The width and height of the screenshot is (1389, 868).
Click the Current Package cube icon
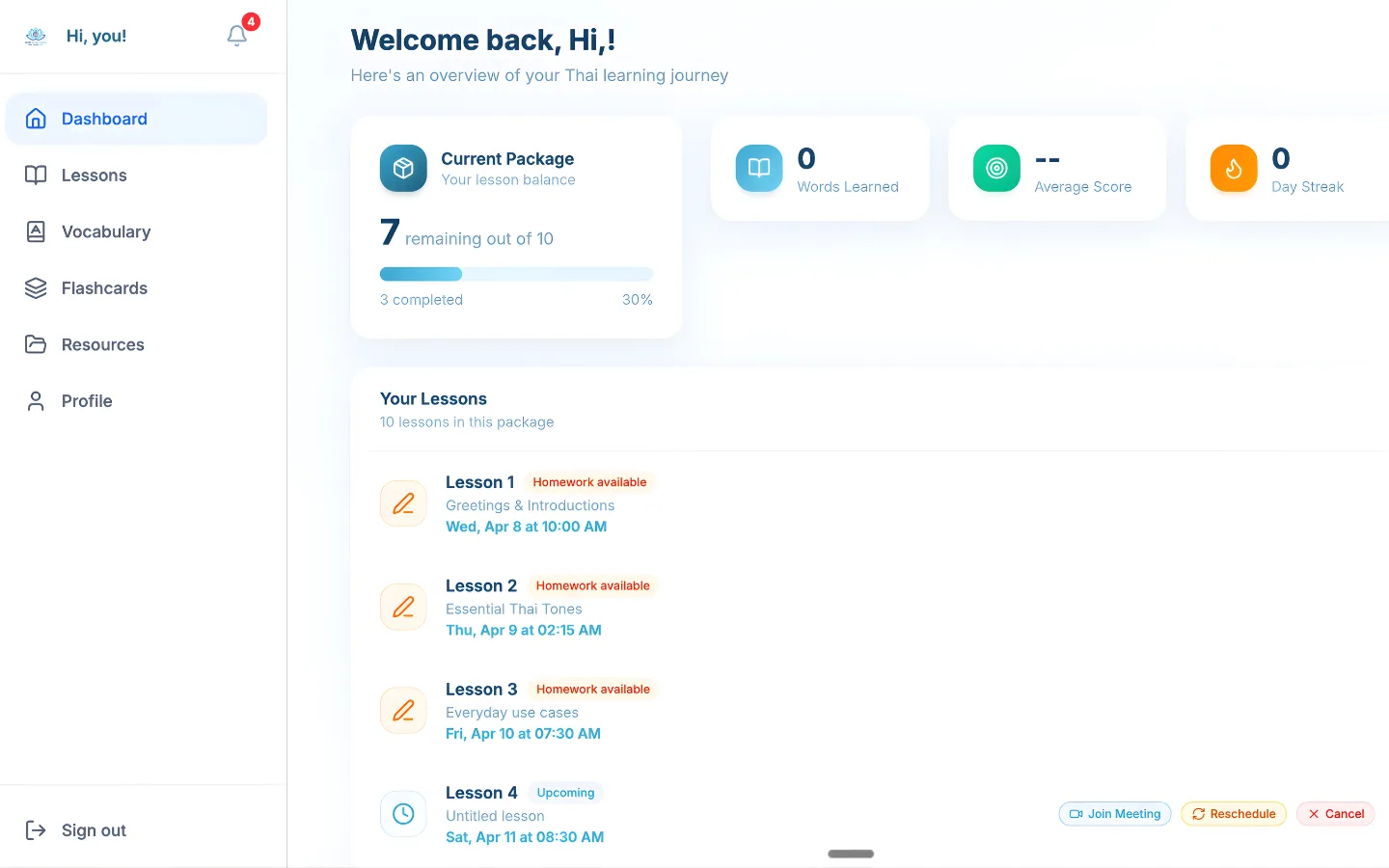403,168
